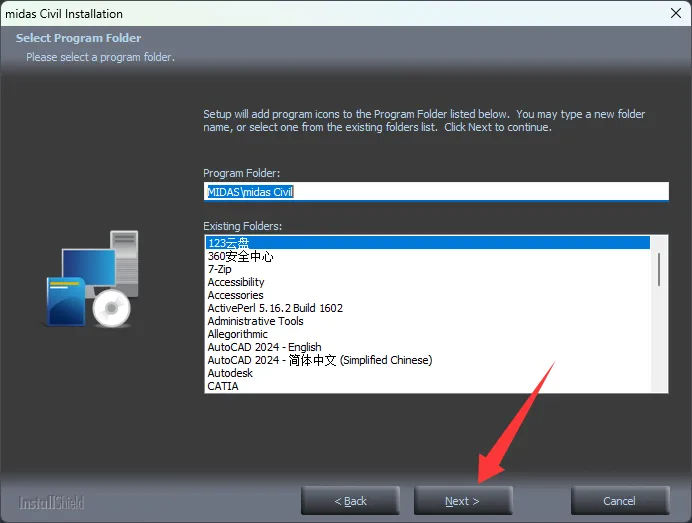Click the Existing Folders scrollbar thumb
Viewport: 692px width, 523px height.
tap(658, 269)
